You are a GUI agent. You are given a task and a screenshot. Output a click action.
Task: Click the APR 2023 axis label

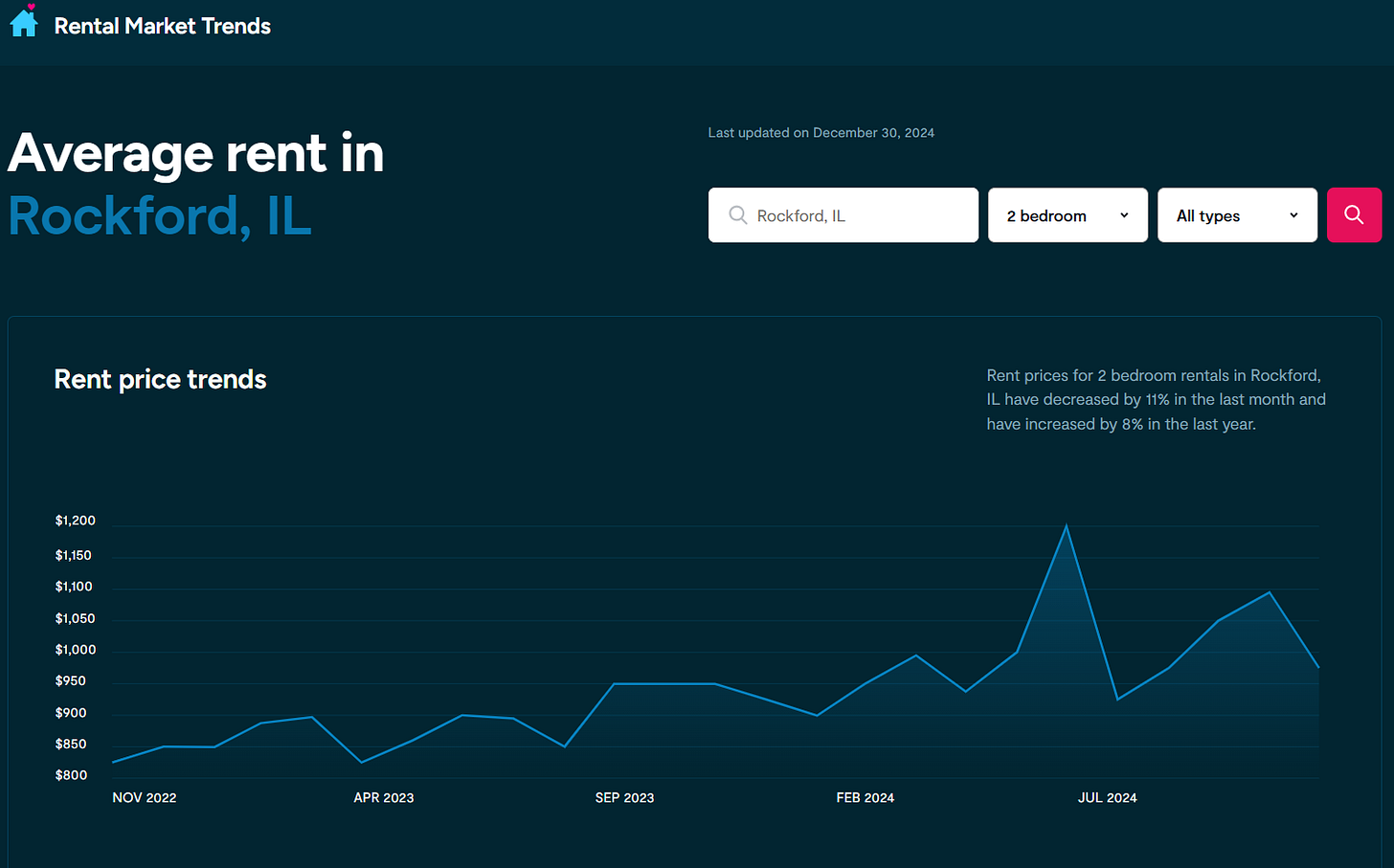[384, 797]
